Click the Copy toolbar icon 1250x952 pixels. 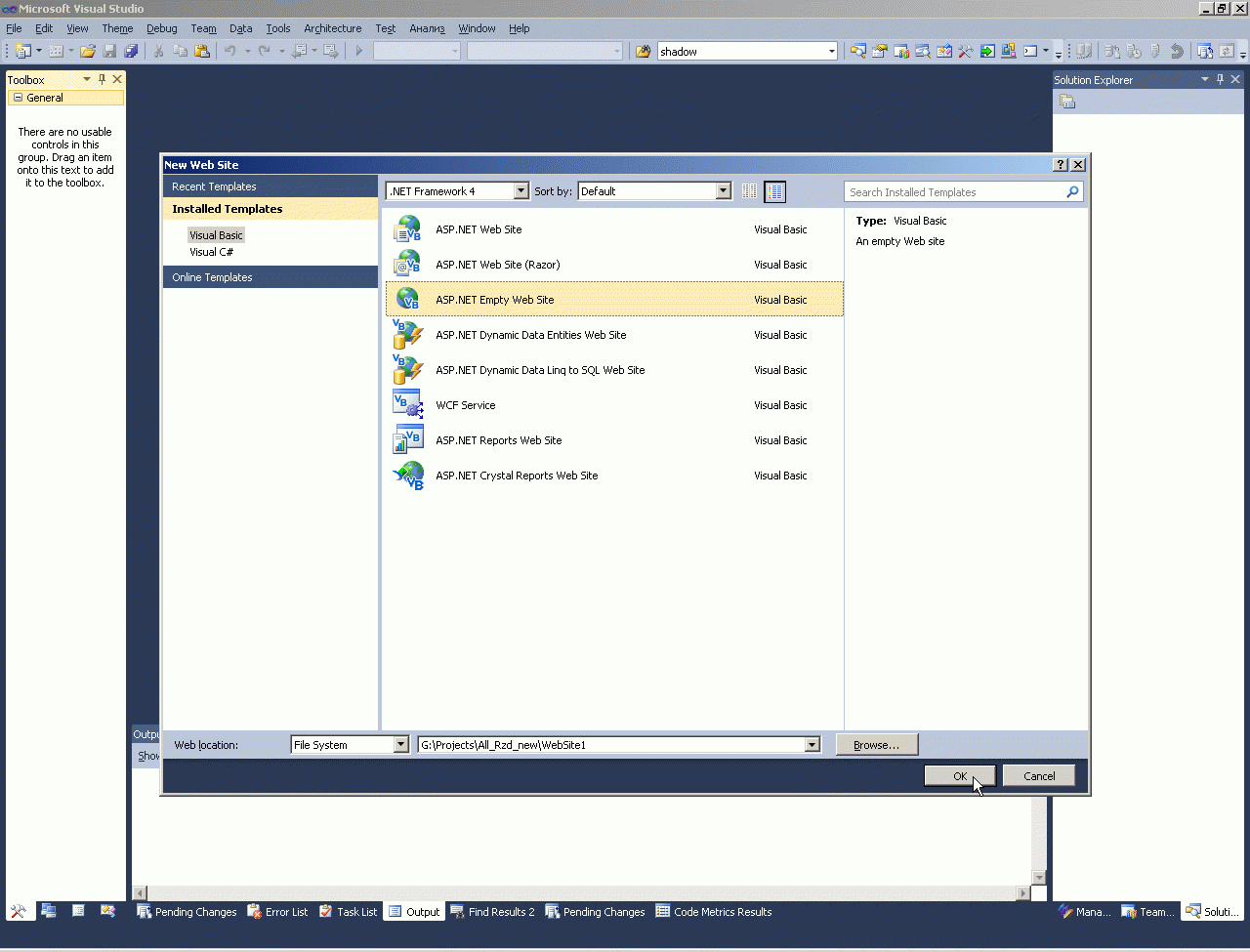pyautogui.click(x=181, y=51)
